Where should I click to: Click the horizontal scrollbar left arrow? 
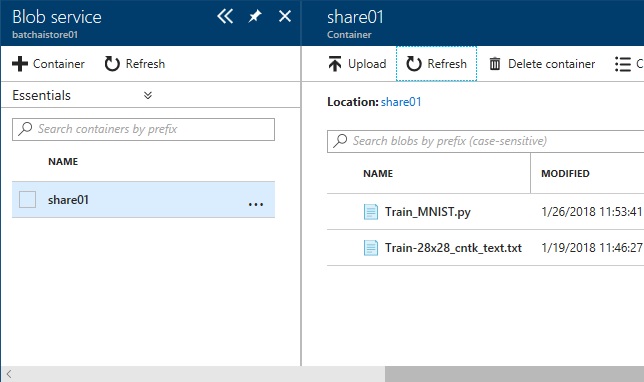tap(9, 374)
